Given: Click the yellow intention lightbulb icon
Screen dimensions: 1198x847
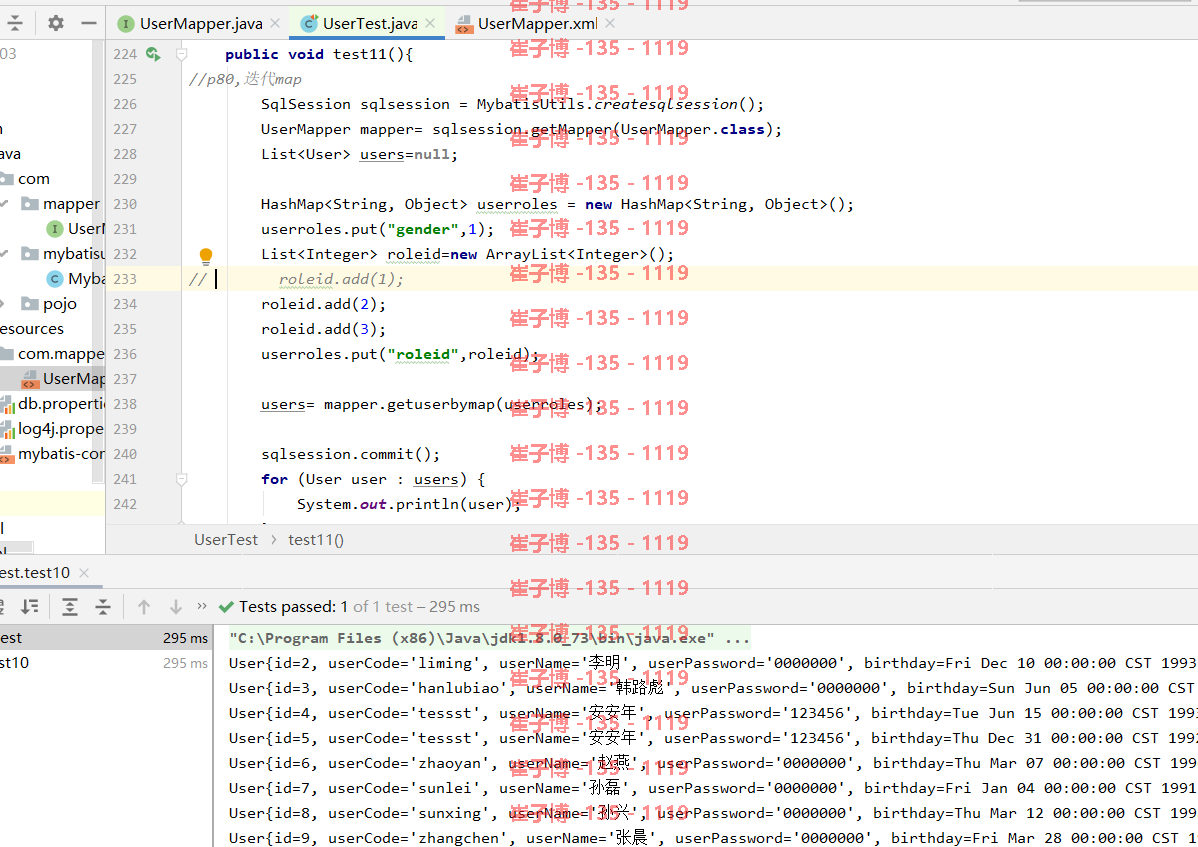Looking at the screenshot, I should [206, 255].
